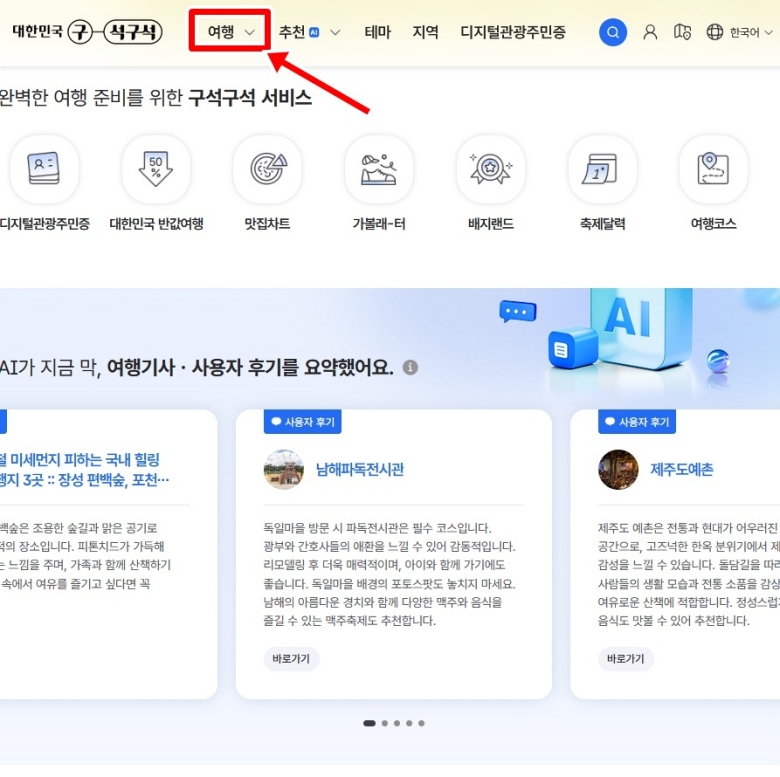Open the 대한민국 반값여행 discount icon
780x777 pixels.
156,169
